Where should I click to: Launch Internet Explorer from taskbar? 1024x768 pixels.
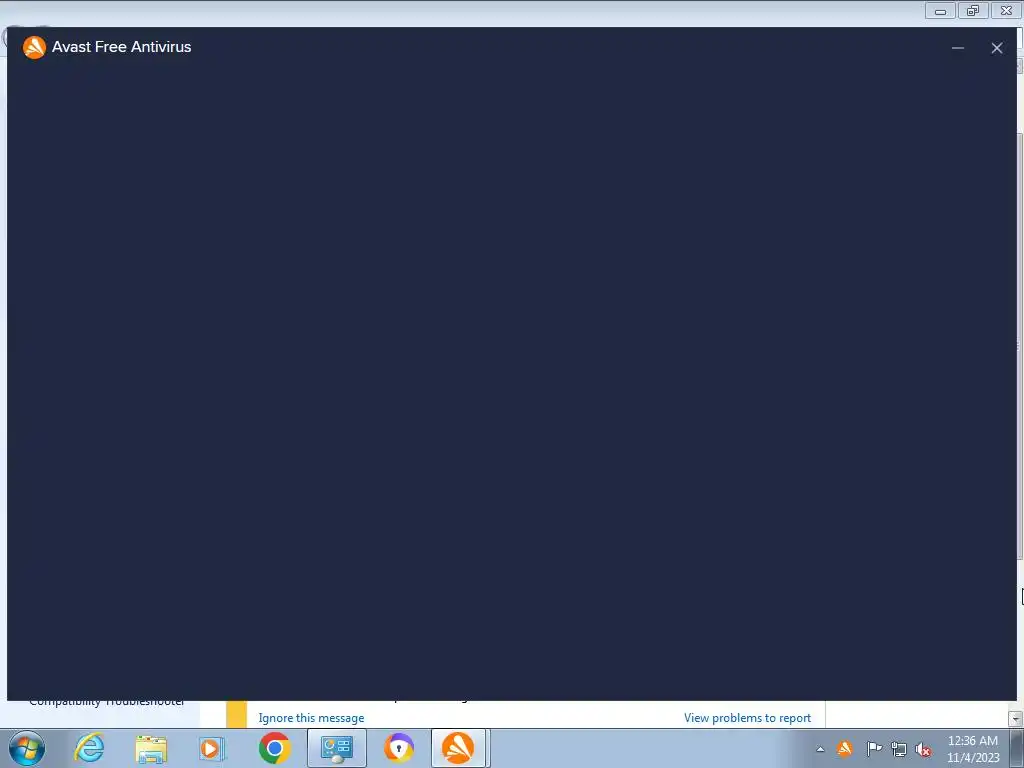click(89, 748)
